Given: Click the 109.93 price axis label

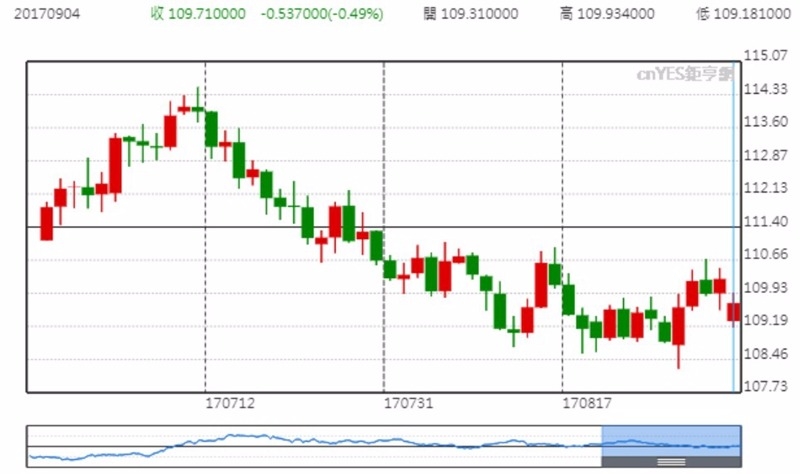Looking at the screenshot, I should [x=765, y=287].
